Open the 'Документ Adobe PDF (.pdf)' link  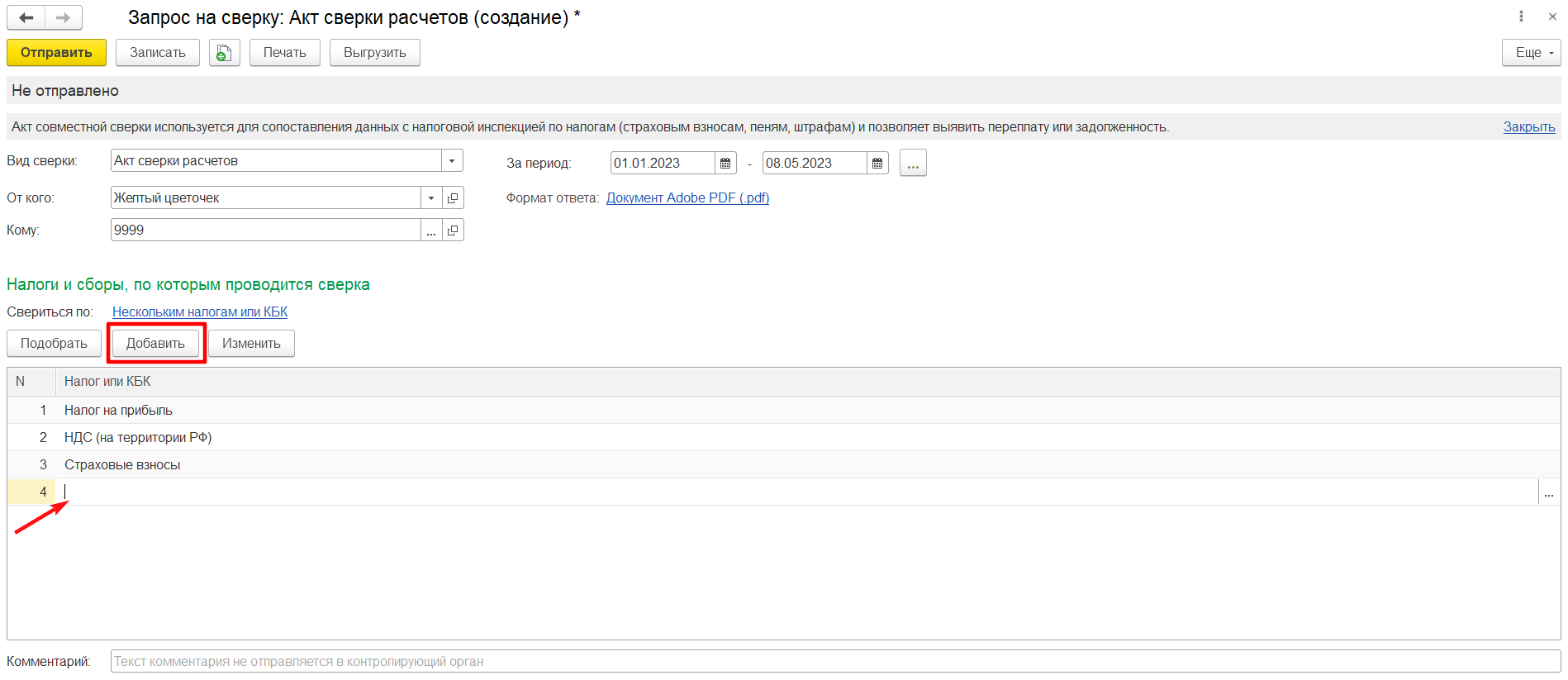[x=687, y=198]
